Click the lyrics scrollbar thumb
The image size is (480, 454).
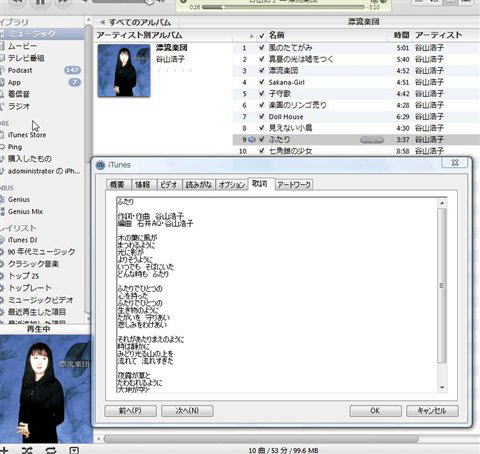pyautogui.click(x=442, y=286)
